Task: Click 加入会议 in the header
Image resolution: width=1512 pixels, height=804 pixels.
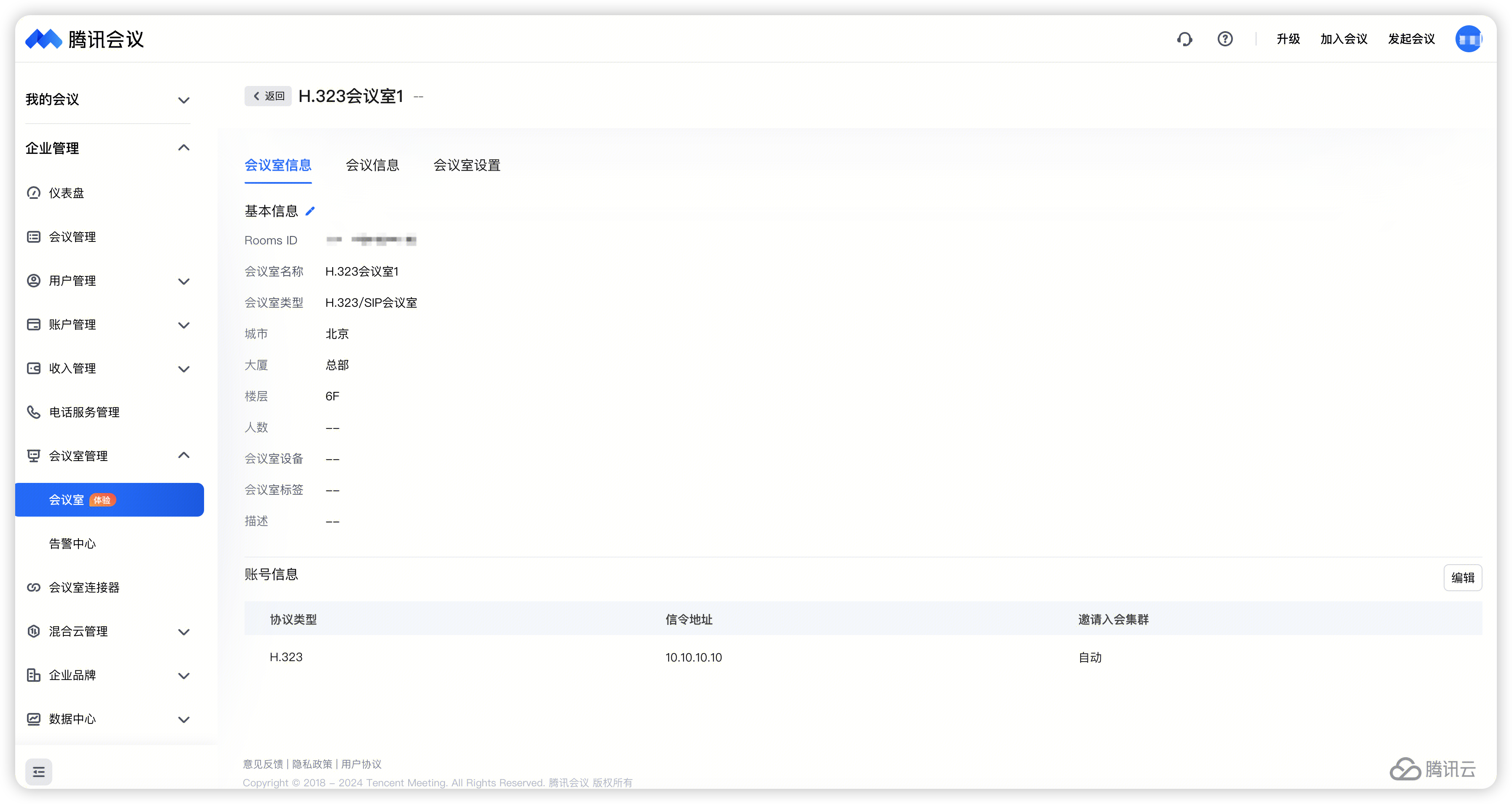Action: click(1343, 39)
